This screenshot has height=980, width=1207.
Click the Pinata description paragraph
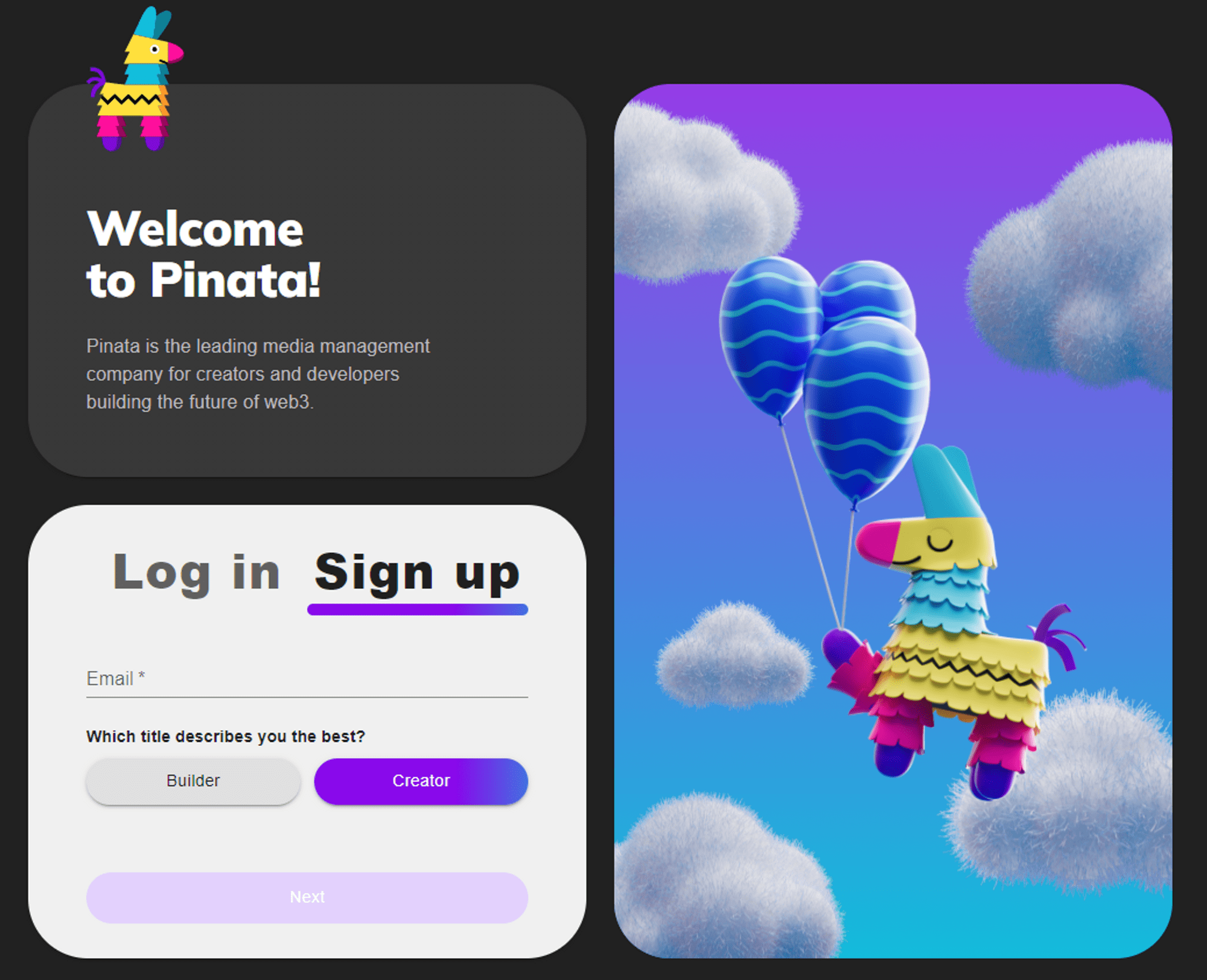click(x=258, y=374)
